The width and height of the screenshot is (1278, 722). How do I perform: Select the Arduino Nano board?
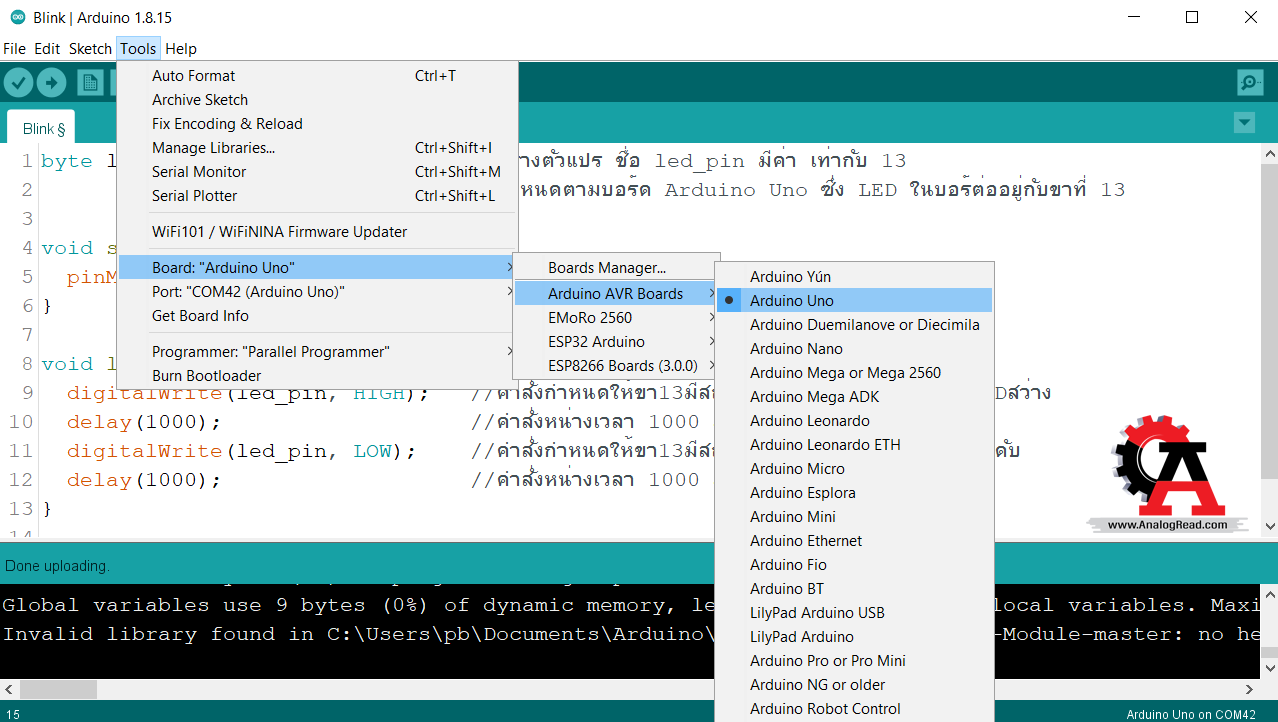pyautogui.click(x=855, y=349)
